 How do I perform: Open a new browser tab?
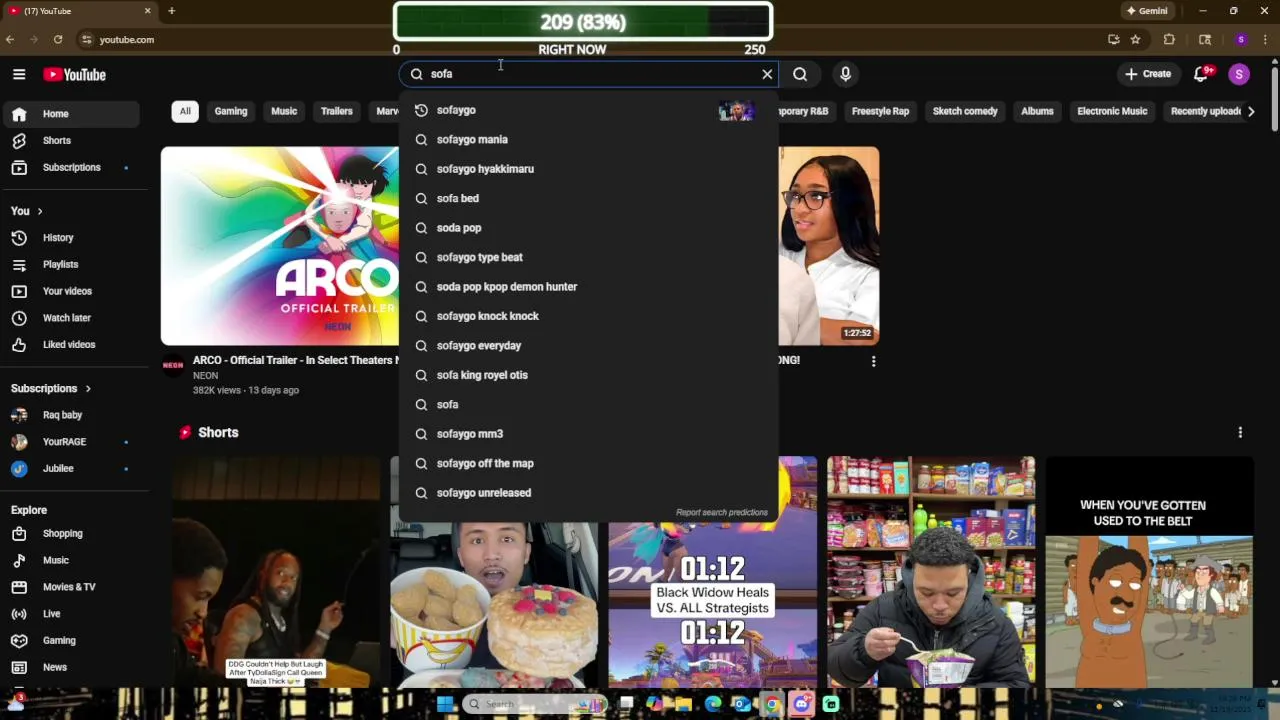tap(171, 11)
